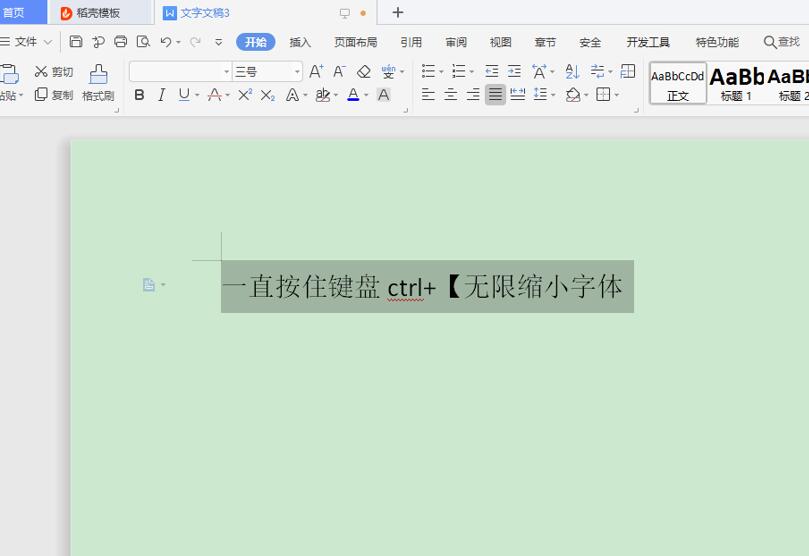Open a new tab with plus button
Viewport: 809px width, 556px height.
coord(397,12)
